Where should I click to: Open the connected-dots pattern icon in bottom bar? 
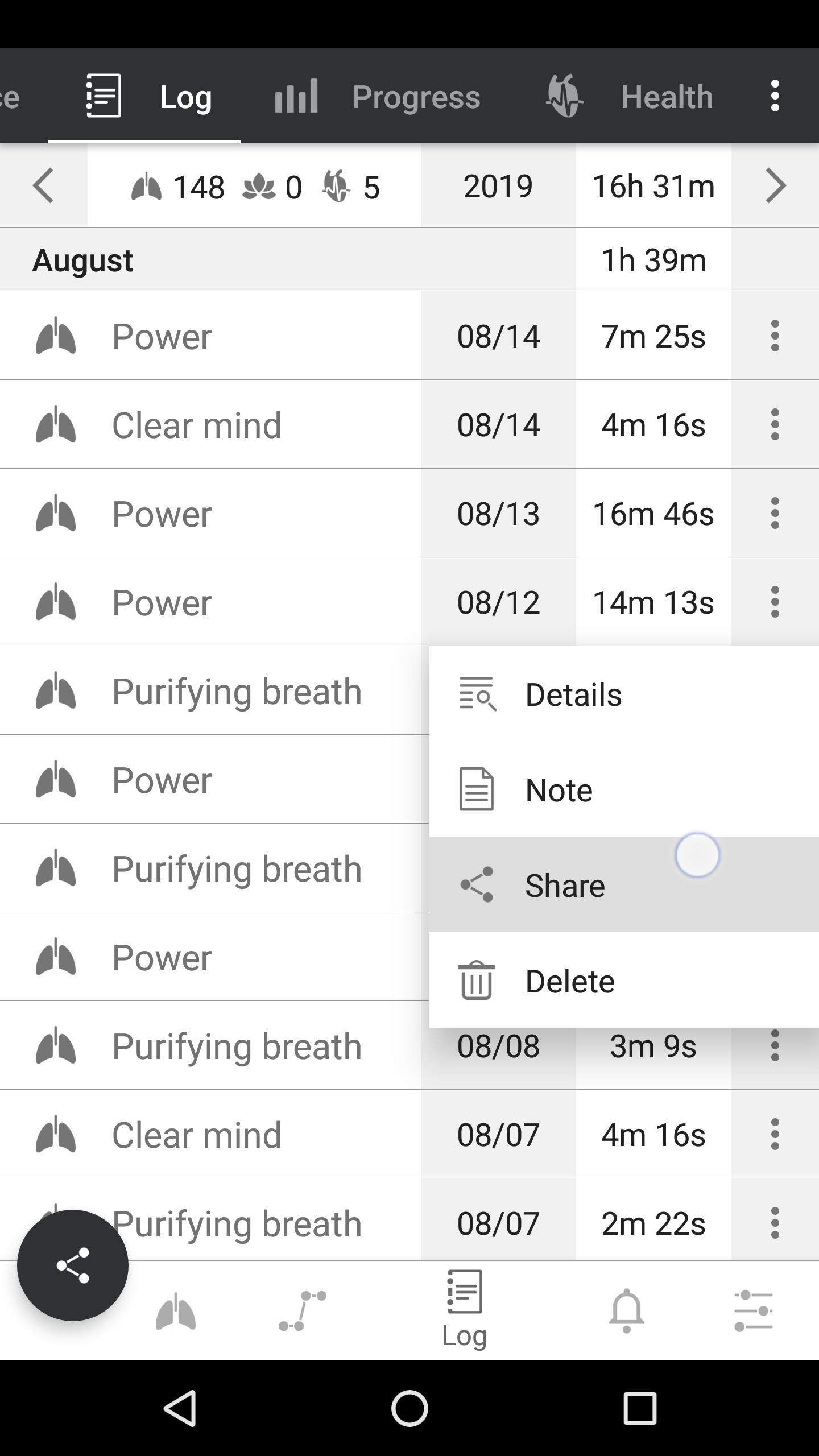[x=303, y=1310]
